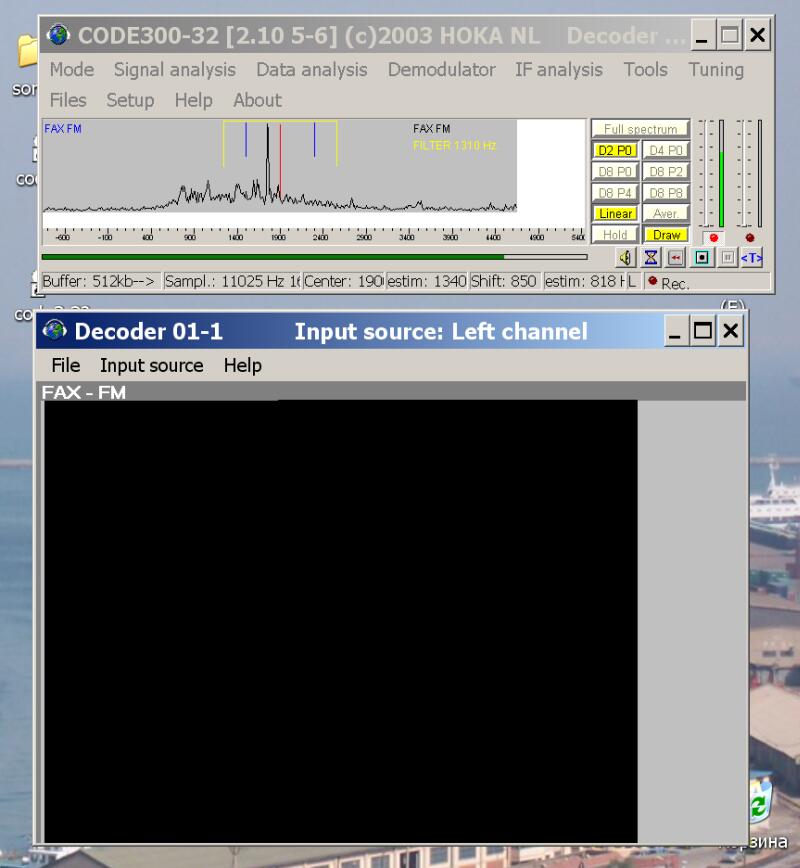
Task: Open the Mode menu
Action: point(72,70)
